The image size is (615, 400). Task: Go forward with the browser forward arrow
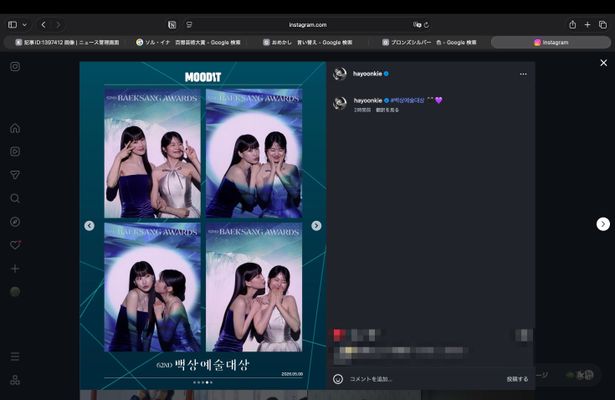pyautogui.click(x=58, y=25)
